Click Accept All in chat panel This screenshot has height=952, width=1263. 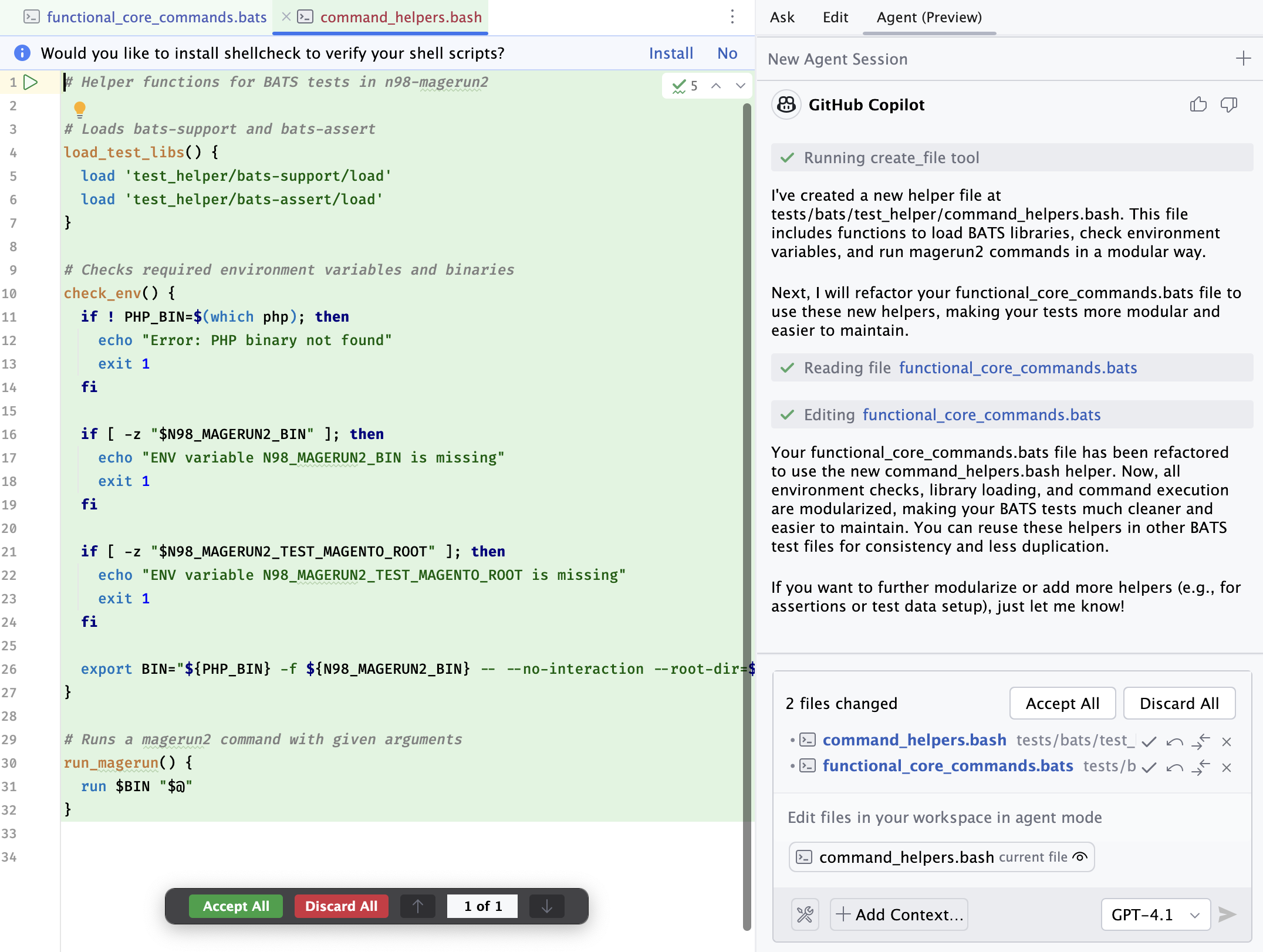point(1063,703)
